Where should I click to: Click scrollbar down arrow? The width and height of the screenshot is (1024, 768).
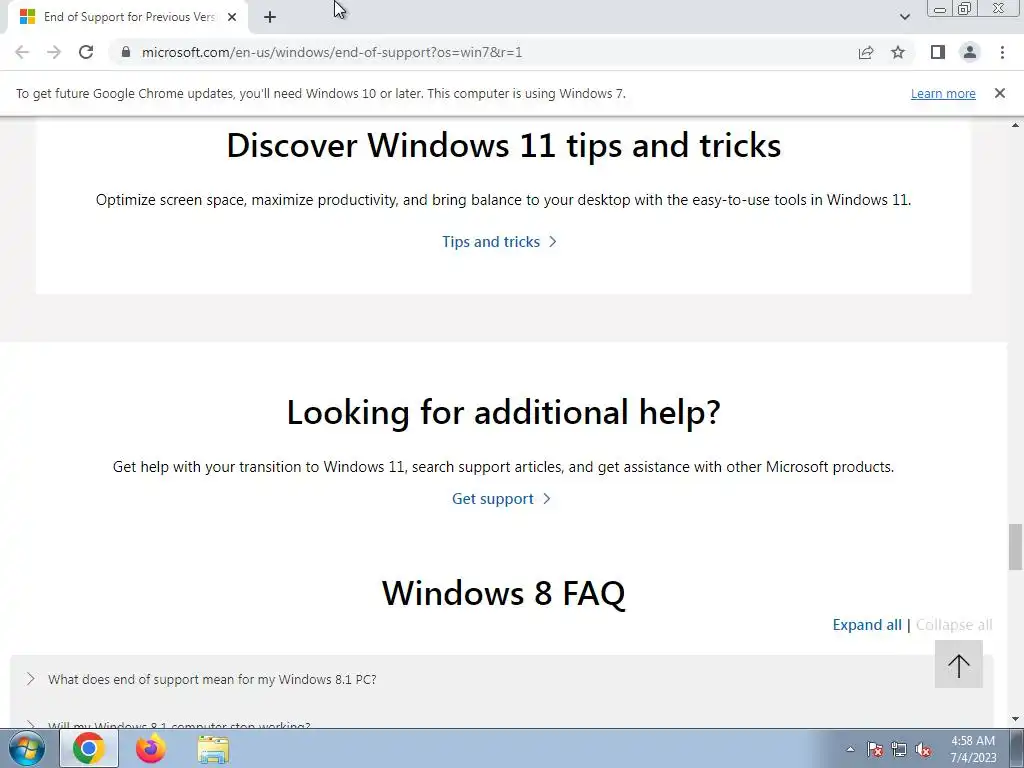pos(1016,720)
